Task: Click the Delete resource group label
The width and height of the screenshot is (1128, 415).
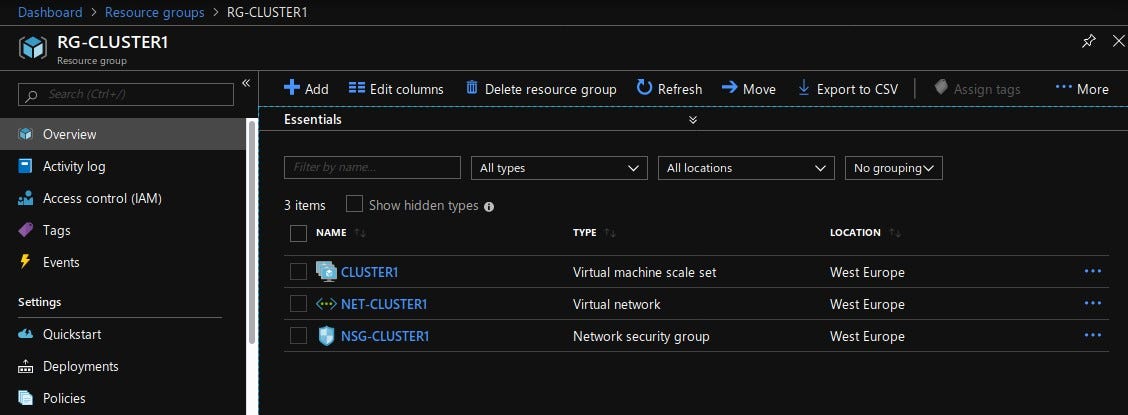Action: click(x=550, y=89)
